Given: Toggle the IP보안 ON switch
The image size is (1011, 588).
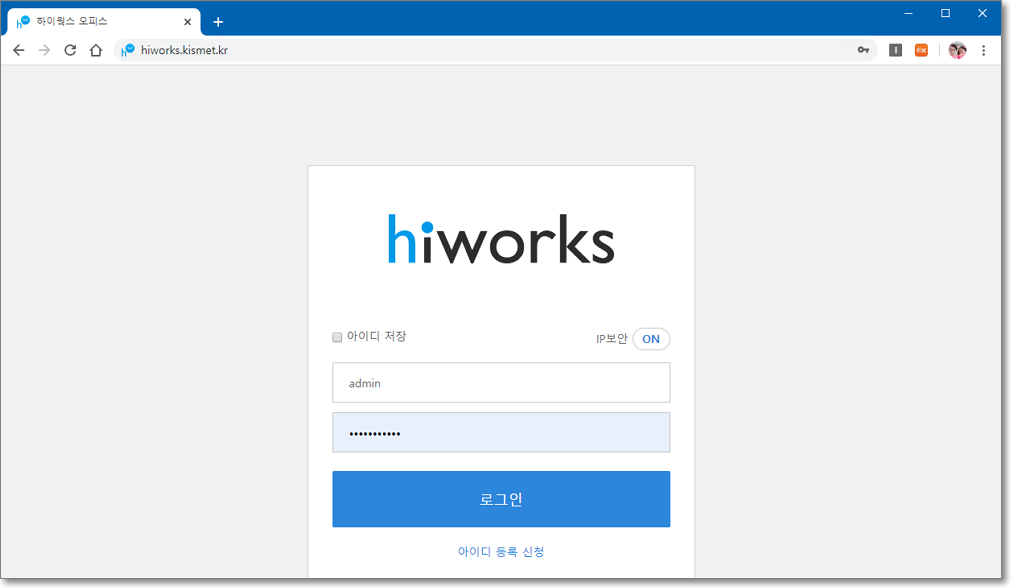Looking at the screenshot, I should click(x=651, y=339).
